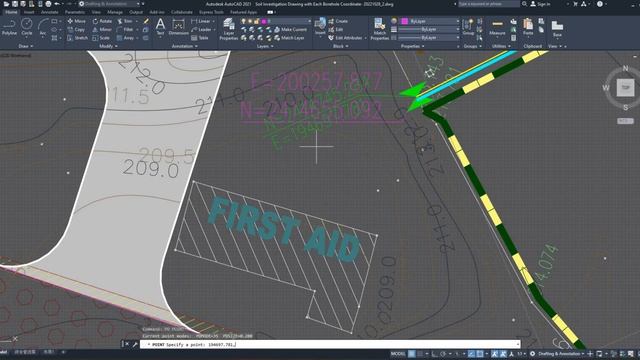
Task: Click Make Current layer button
Action: coord(290,29)
